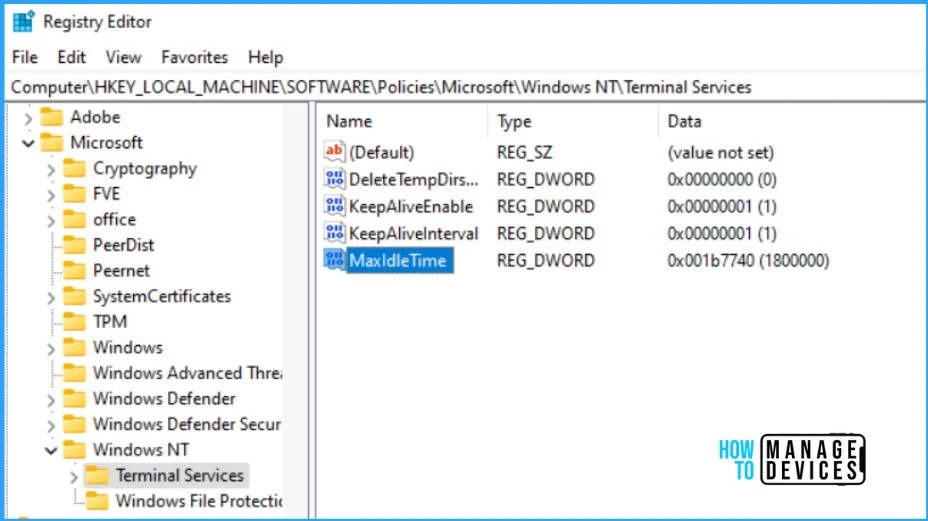Expand the Windows Defender Security key
Viewport: 928px width, 521px height.
tap(51, 425)
